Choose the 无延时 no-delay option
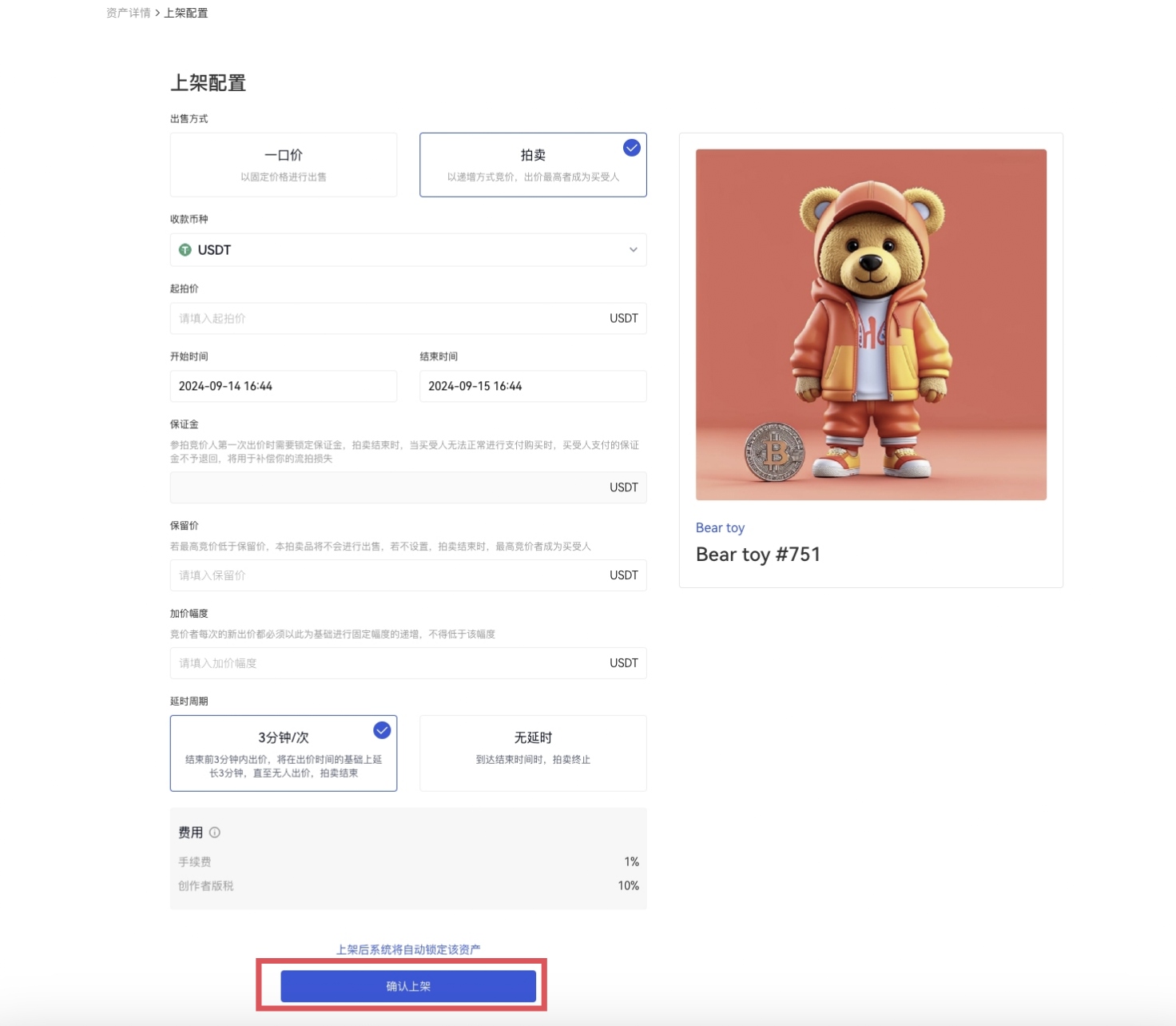This screenshot has height=1026, width=1176. coord(533,753)
